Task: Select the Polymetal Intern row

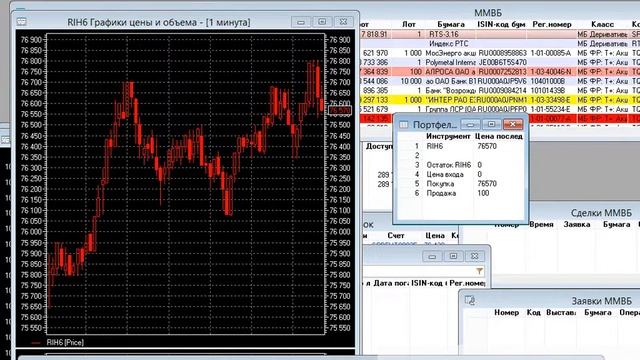Action: [500, 62]
